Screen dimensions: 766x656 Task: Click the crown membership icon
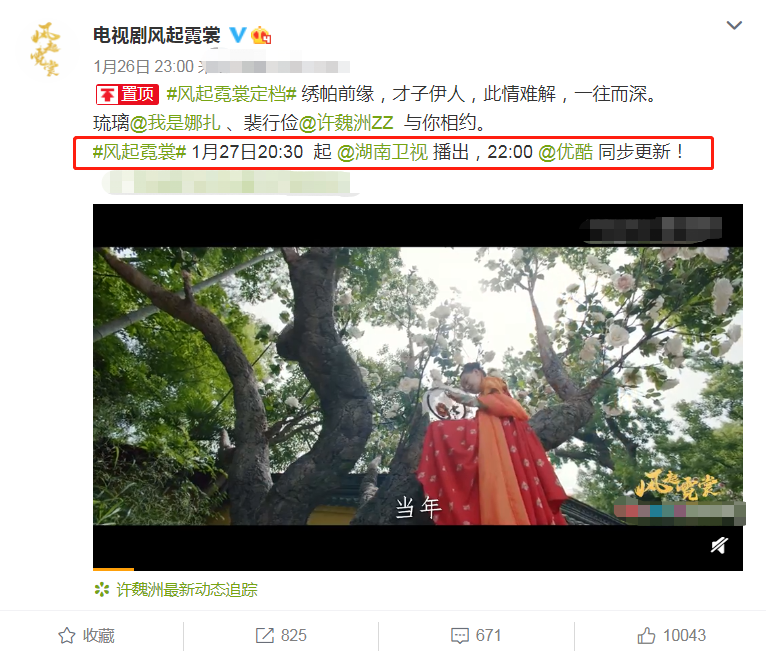(x=261, y=36)
